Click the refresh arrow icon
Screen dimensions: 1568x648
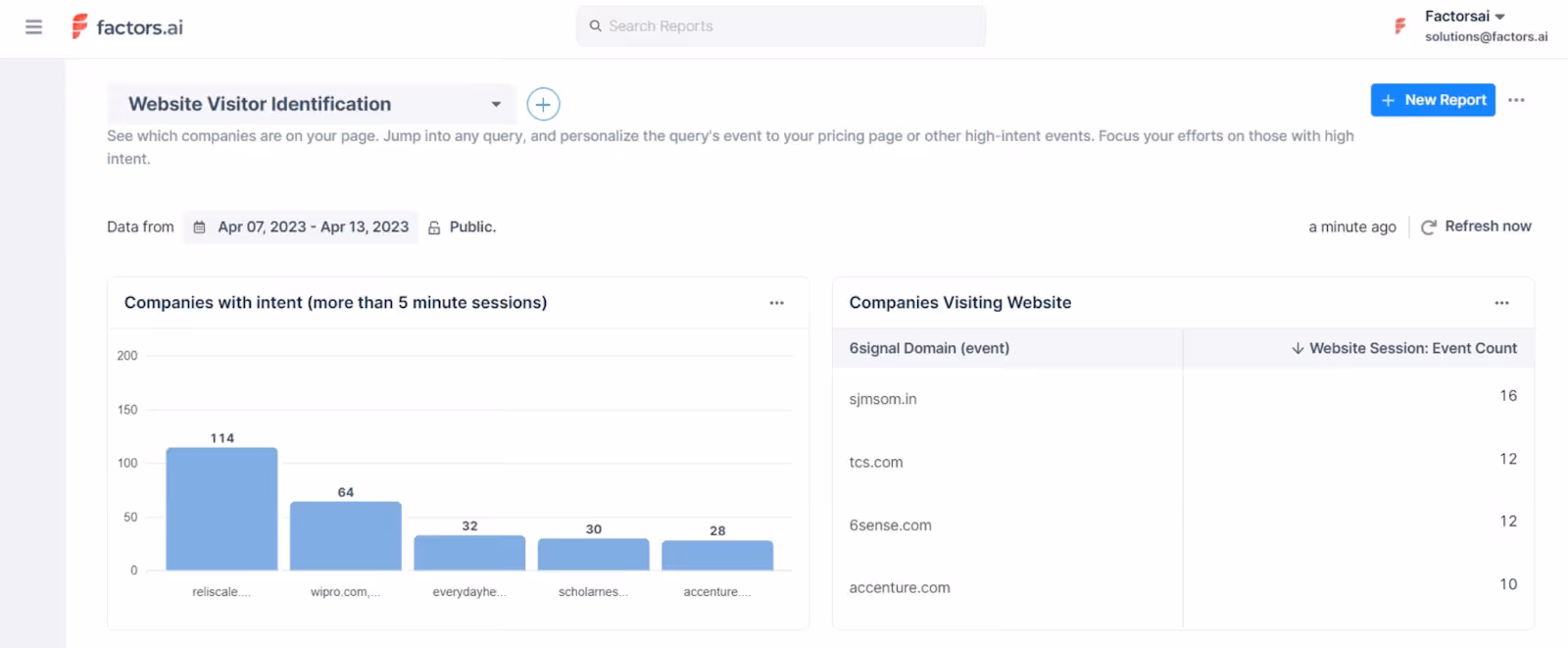pos(1429,227)
